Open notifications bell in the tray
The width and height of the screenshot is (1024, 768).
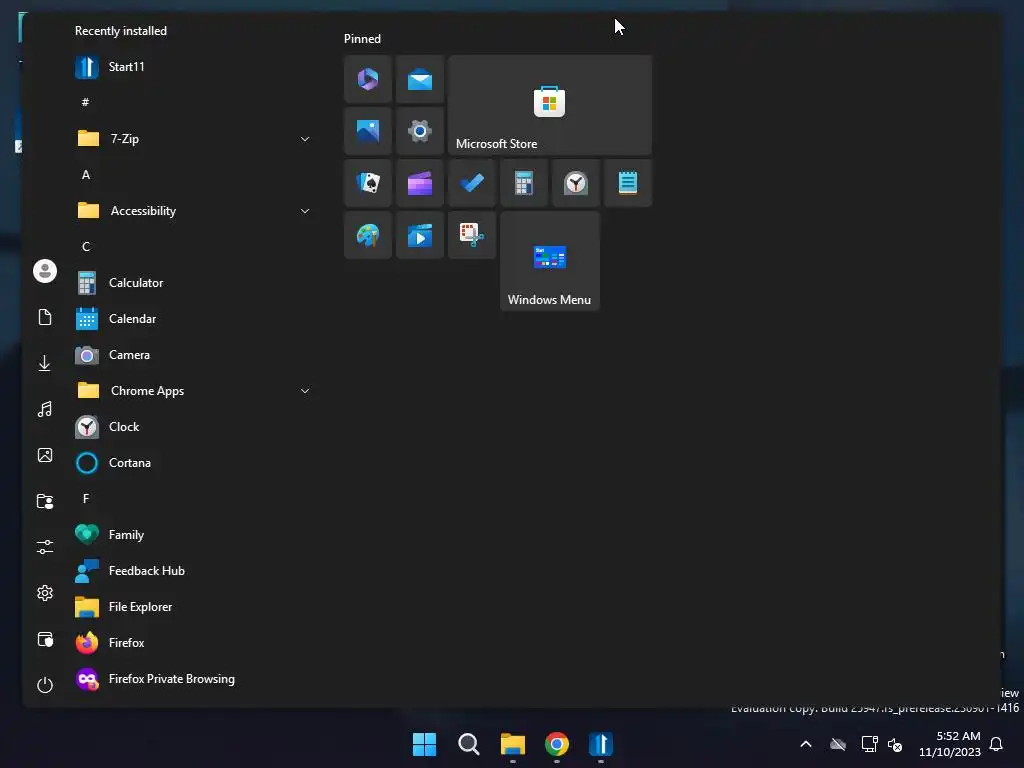click(996, 744)
